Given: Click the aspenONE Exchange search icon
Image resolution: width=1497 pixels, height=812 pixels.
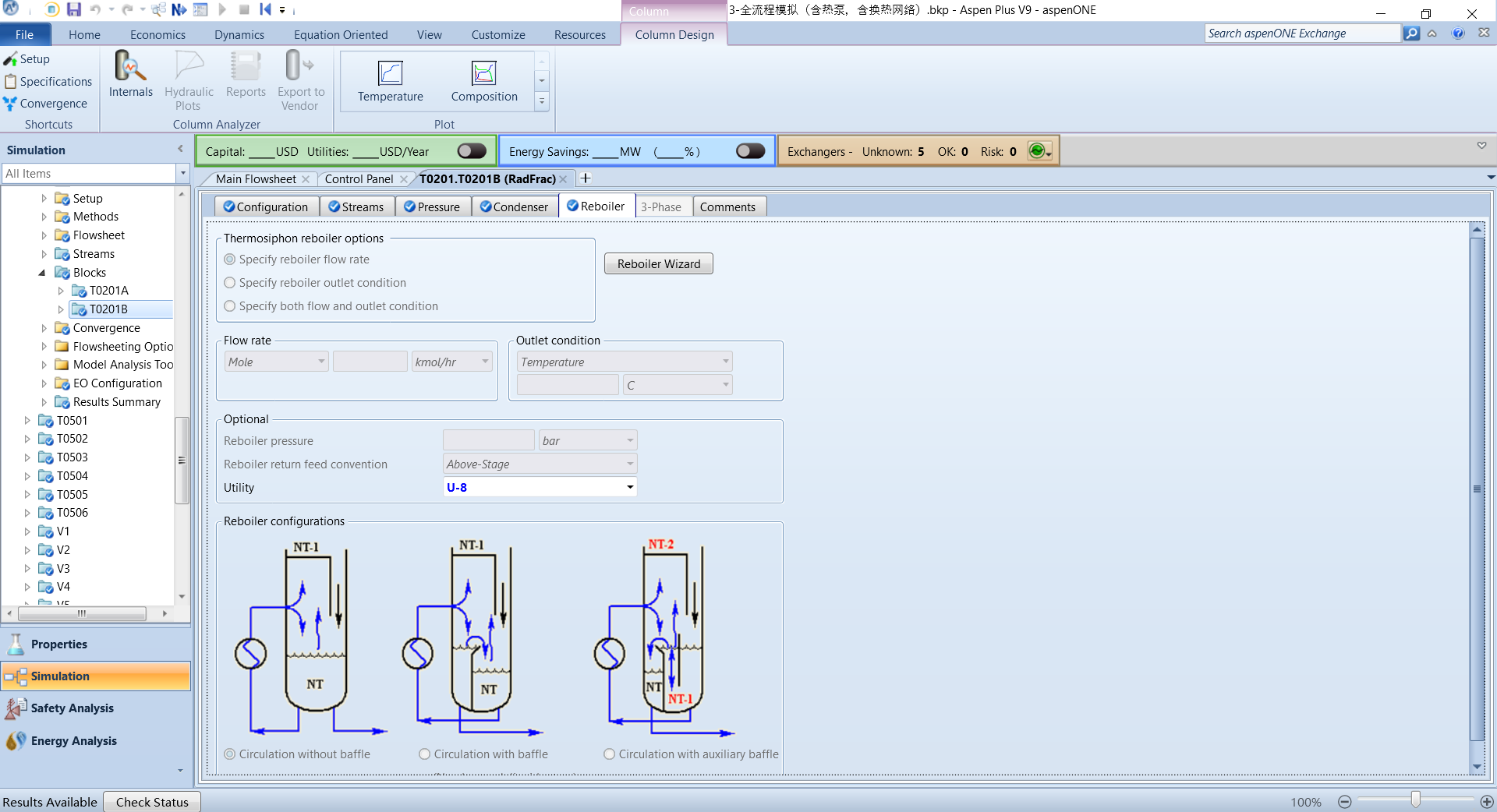Looking at the screenshot, I should [x=1411, y=34].
